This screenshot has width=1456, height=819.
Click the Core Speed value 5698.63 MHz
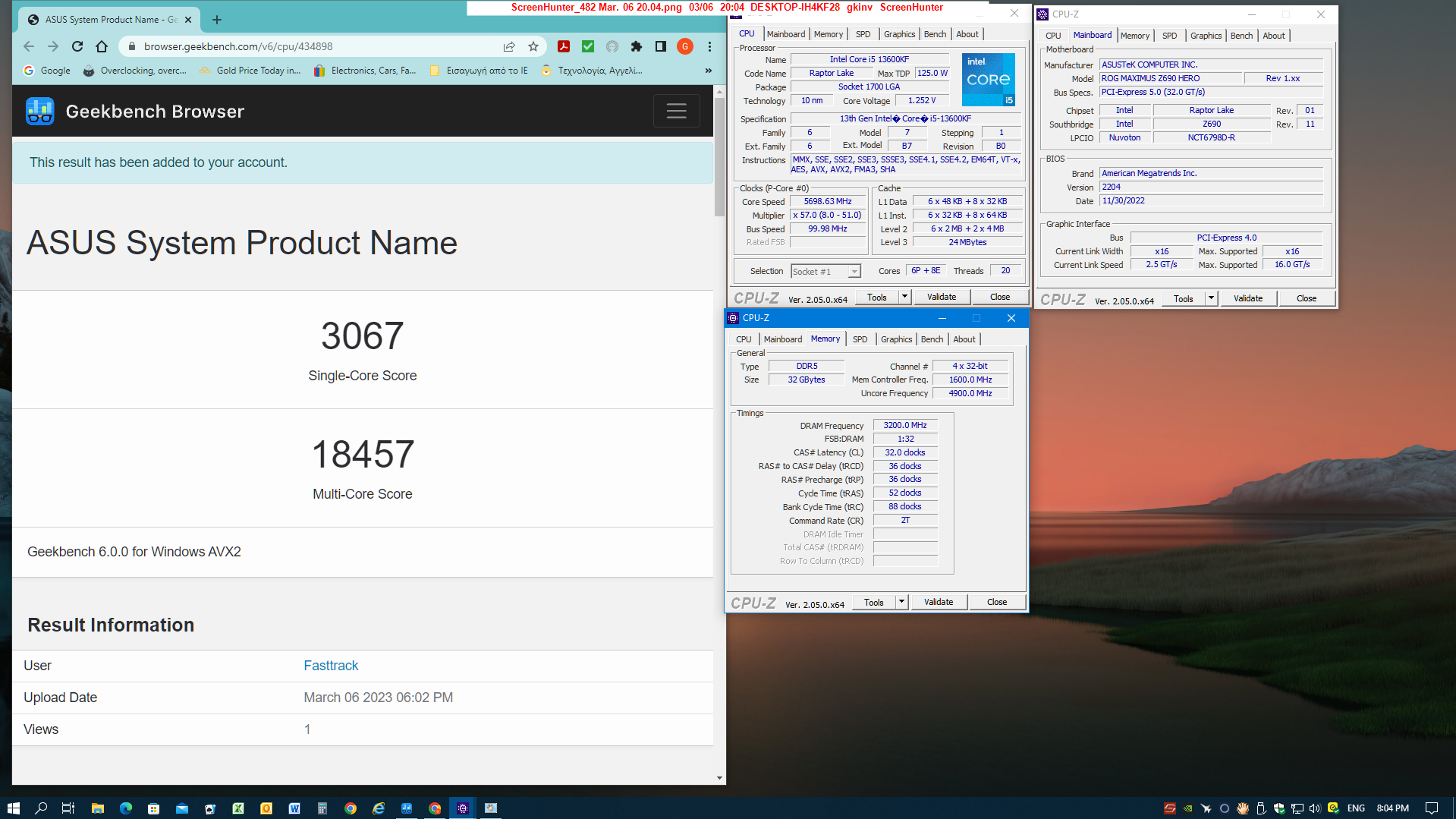tap(828, 202)
